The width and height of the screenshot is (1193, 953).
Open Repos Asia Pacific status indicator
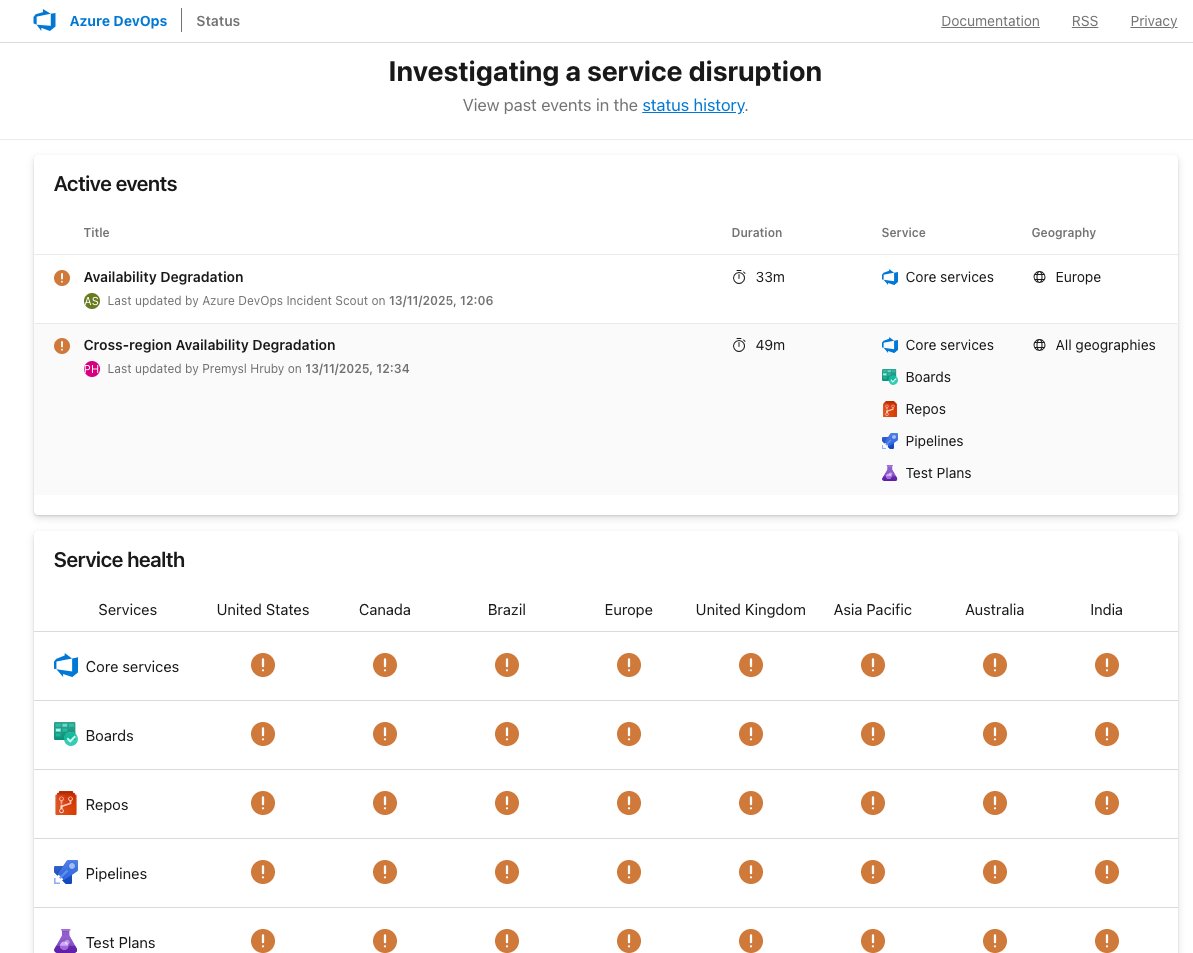pos(873,803)
